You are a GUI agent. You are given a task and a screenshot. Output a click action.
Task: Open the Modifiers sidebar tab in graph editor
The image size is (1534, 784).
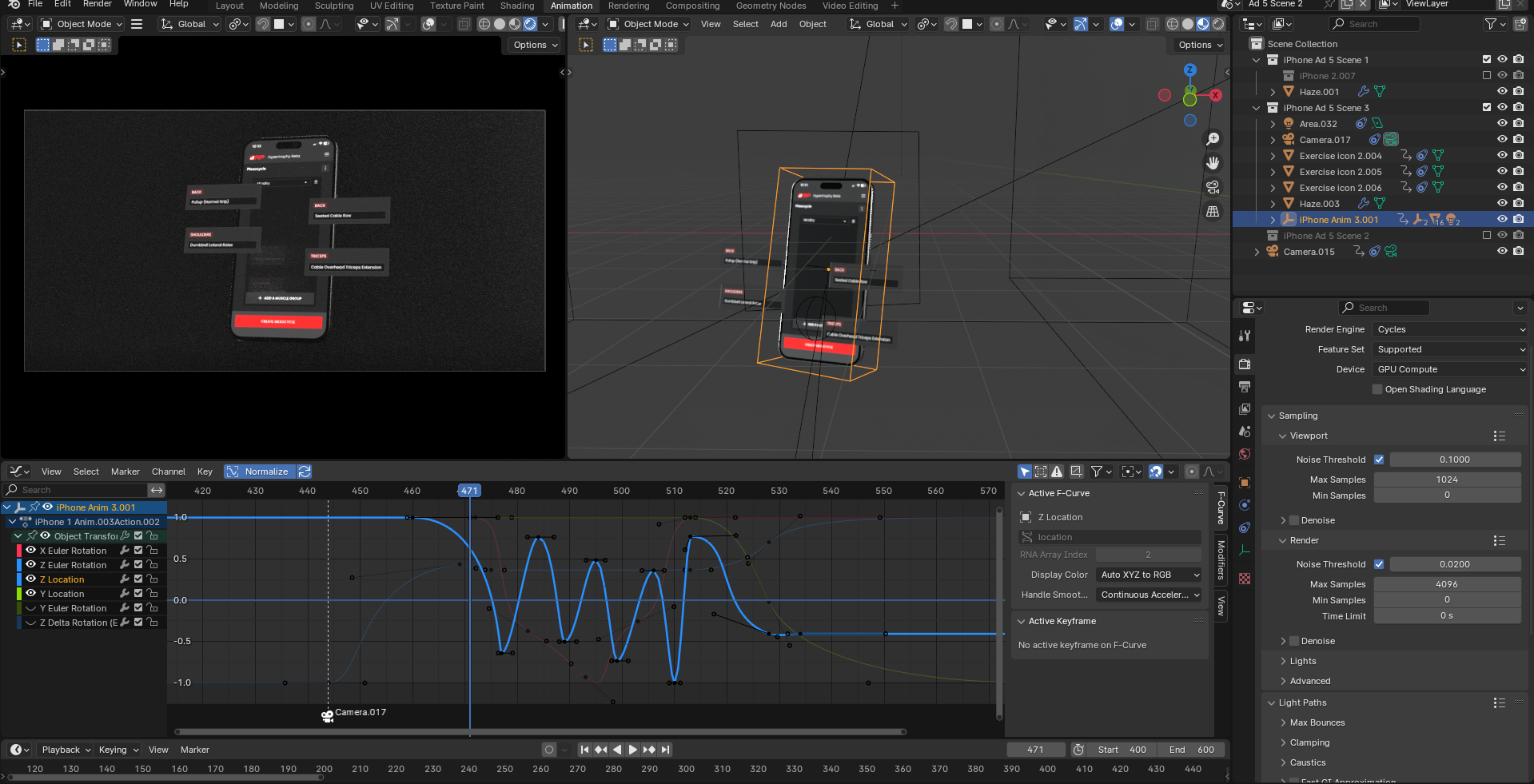1221,559
